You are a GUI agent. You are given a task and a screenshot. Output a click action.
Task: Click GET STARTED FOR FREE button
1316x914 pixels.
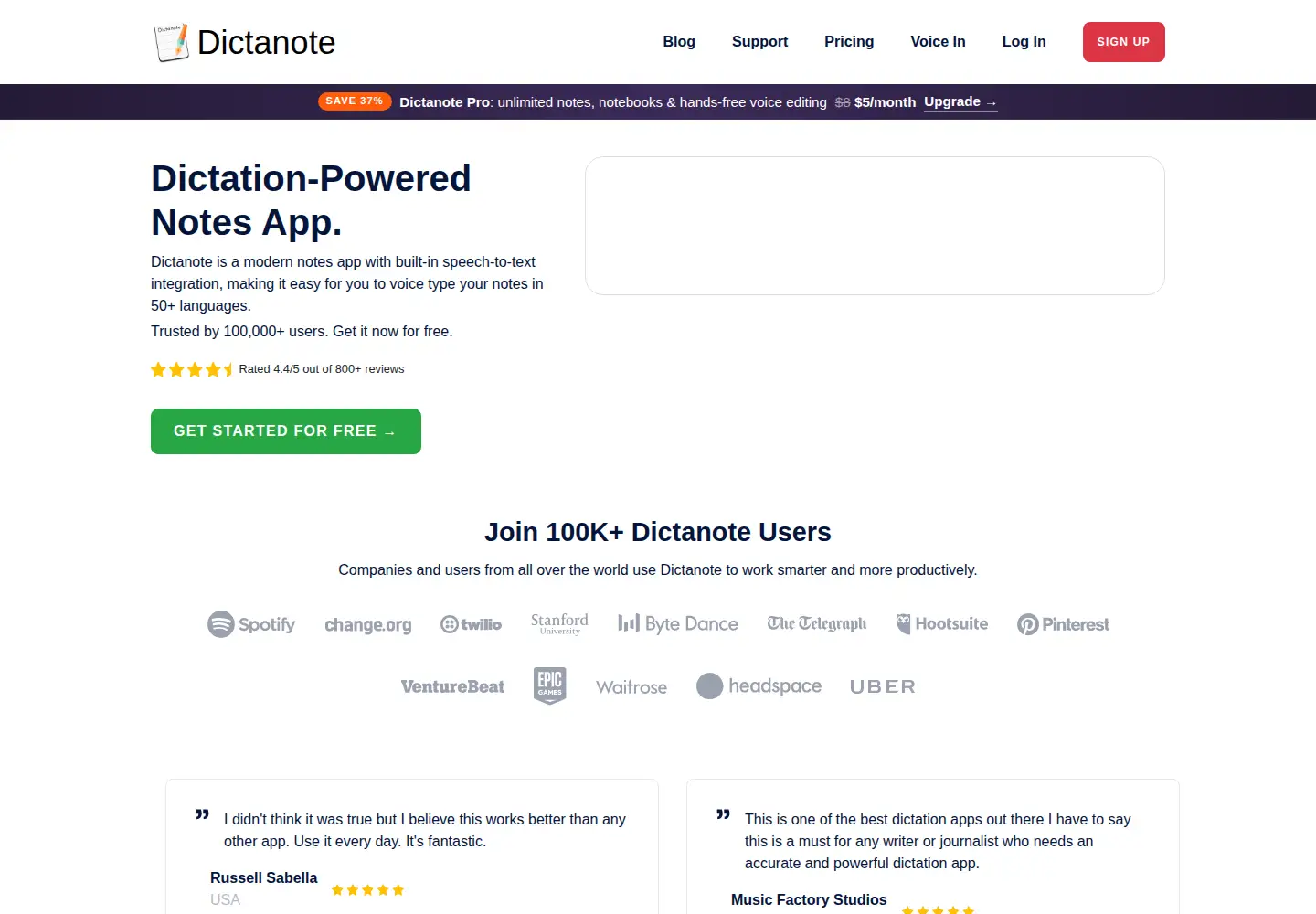click(x=286, y=431)
